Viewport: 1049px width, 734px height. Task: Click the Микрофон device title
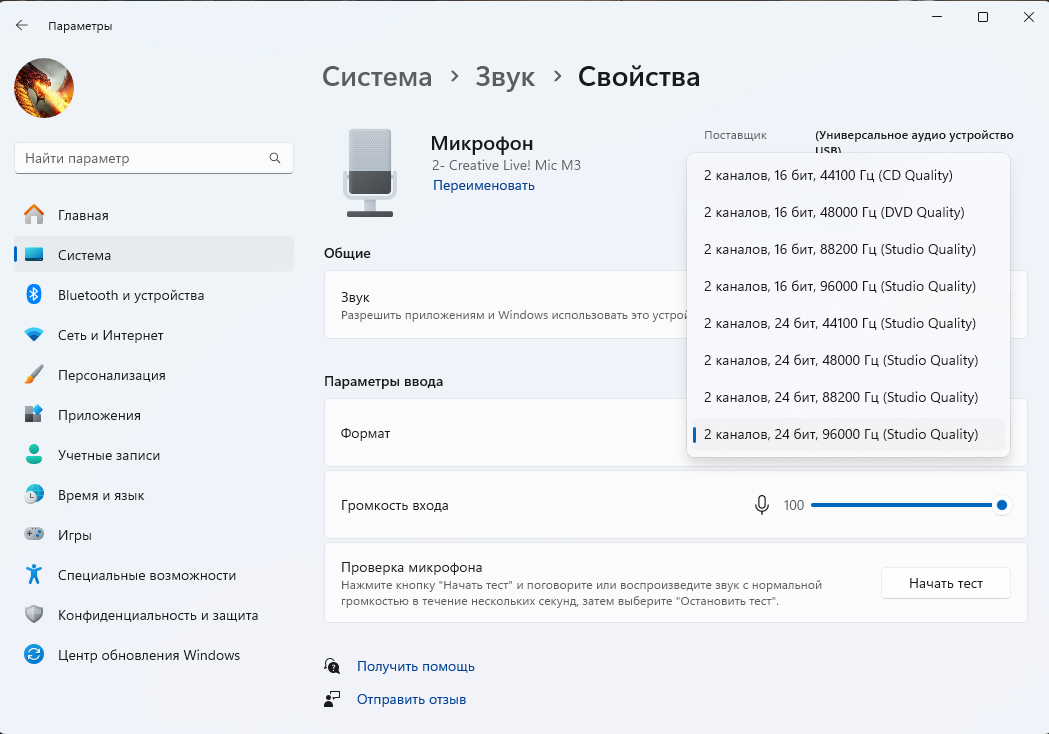click(x=482, y=143)
